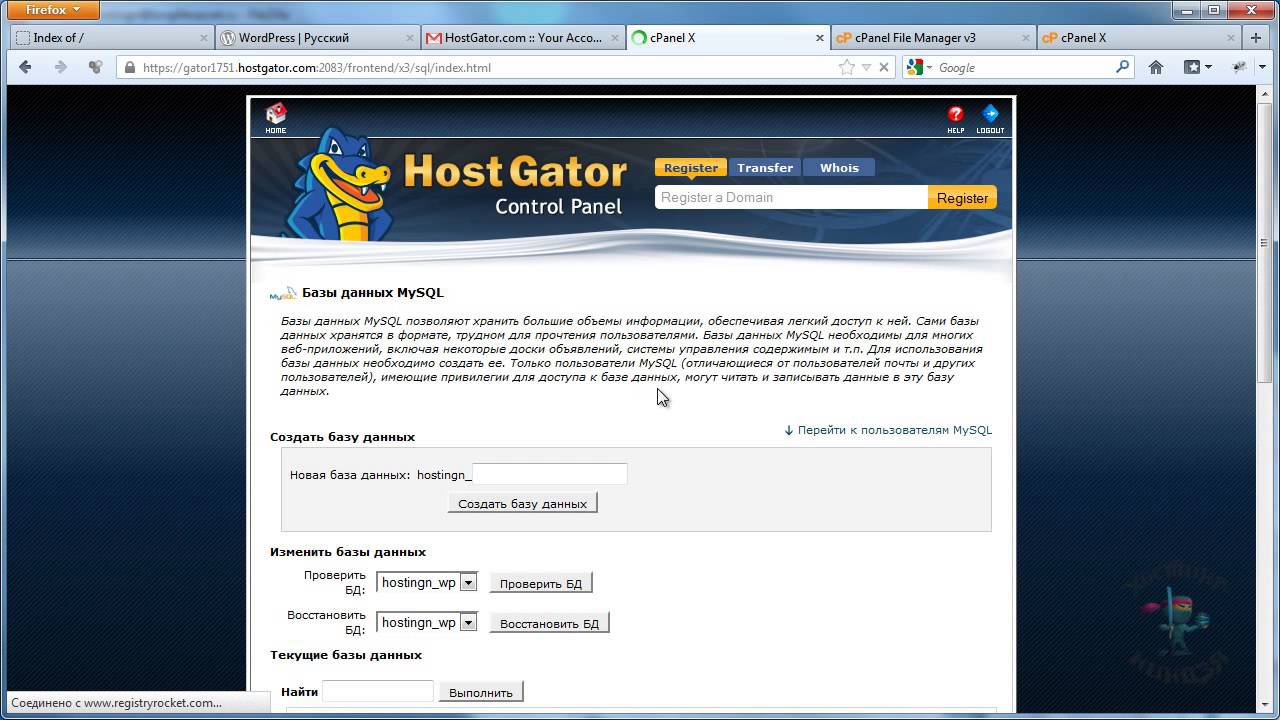Click the "Найти" search input field
This screenshot has height=720, width=1280.
[378, 691]
